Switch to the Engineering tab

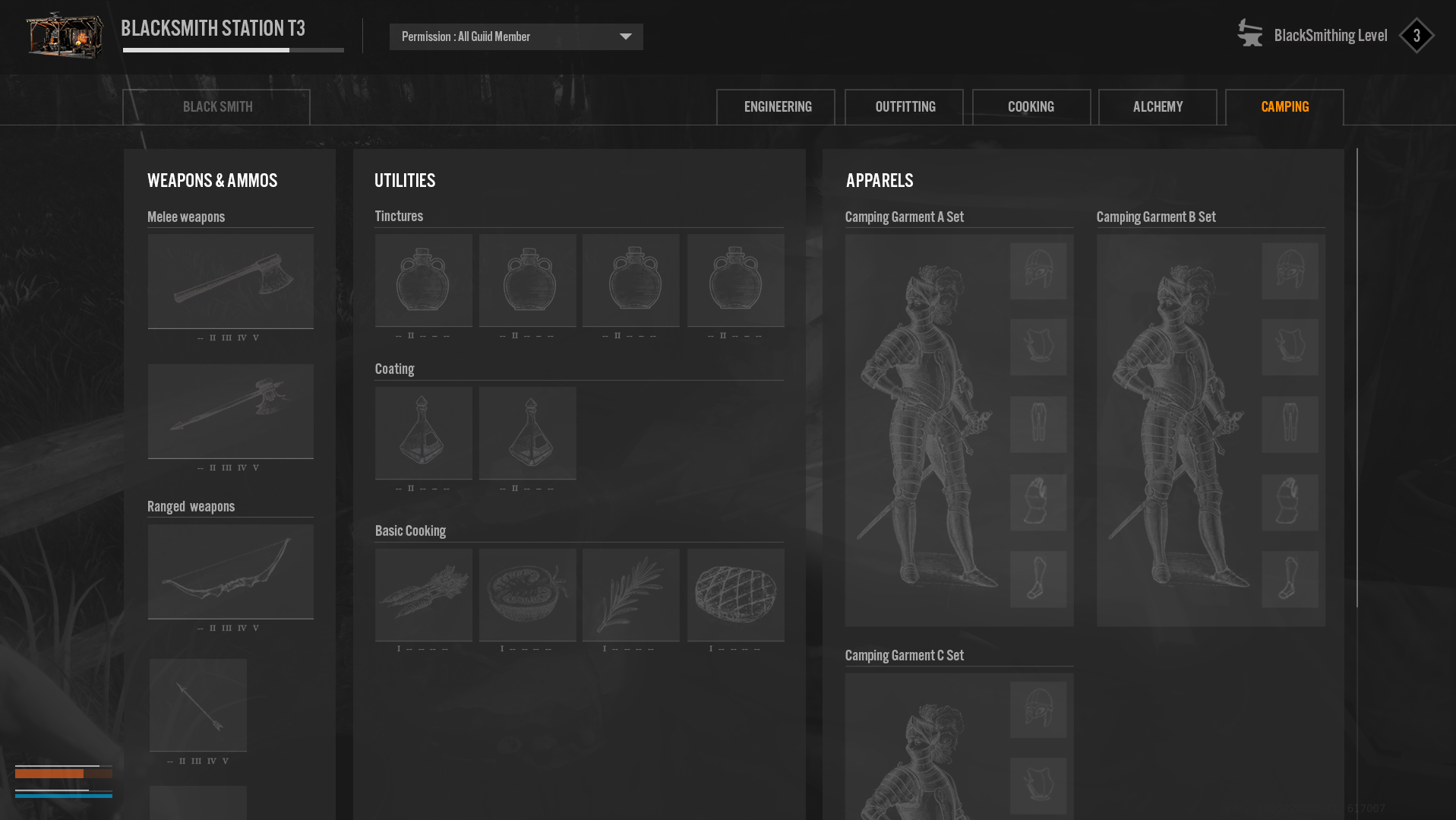[x=775, y=107]
